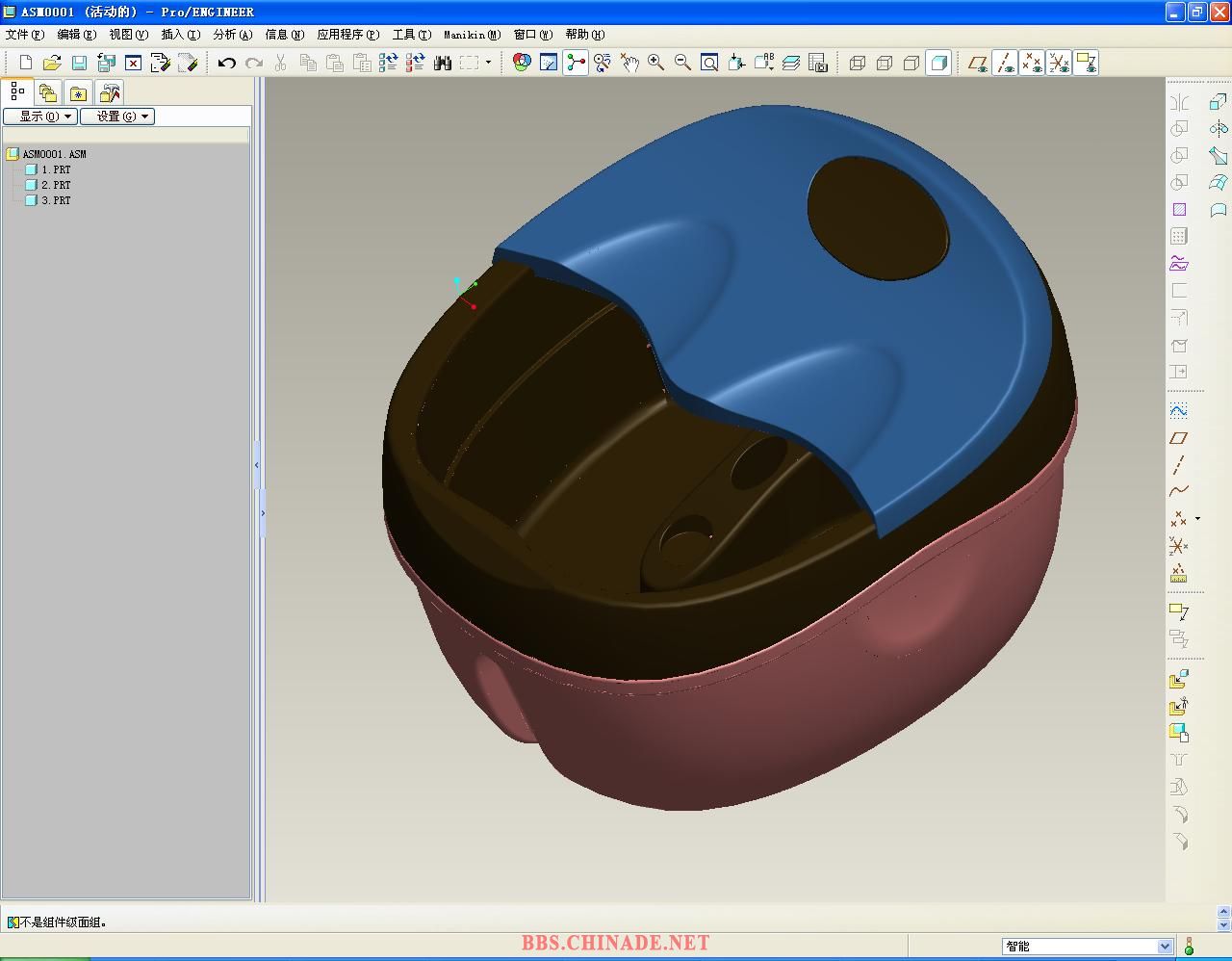Screen dimensions: 1232x961
Task: Open the Layers stack icon
Action: tap(791, 64)
